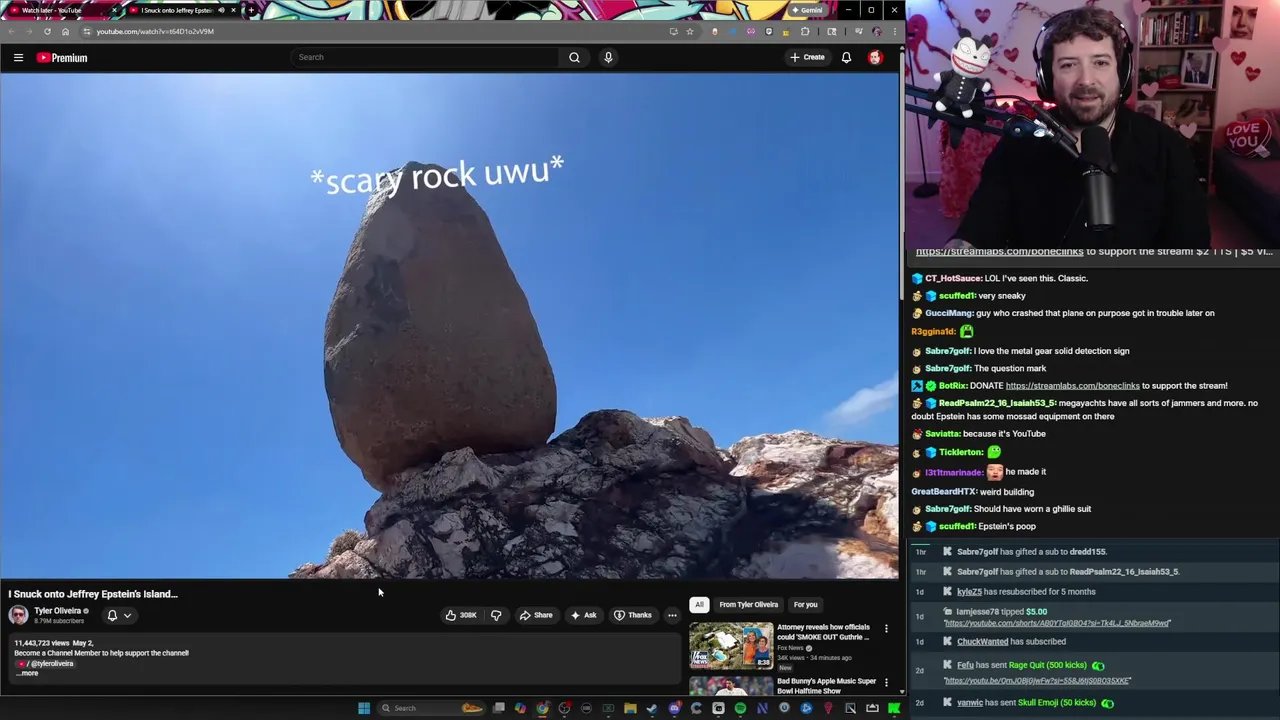Open YouTube notifications bell
The height and width of the screenshot is (720, 1280).
pos(846,57)
